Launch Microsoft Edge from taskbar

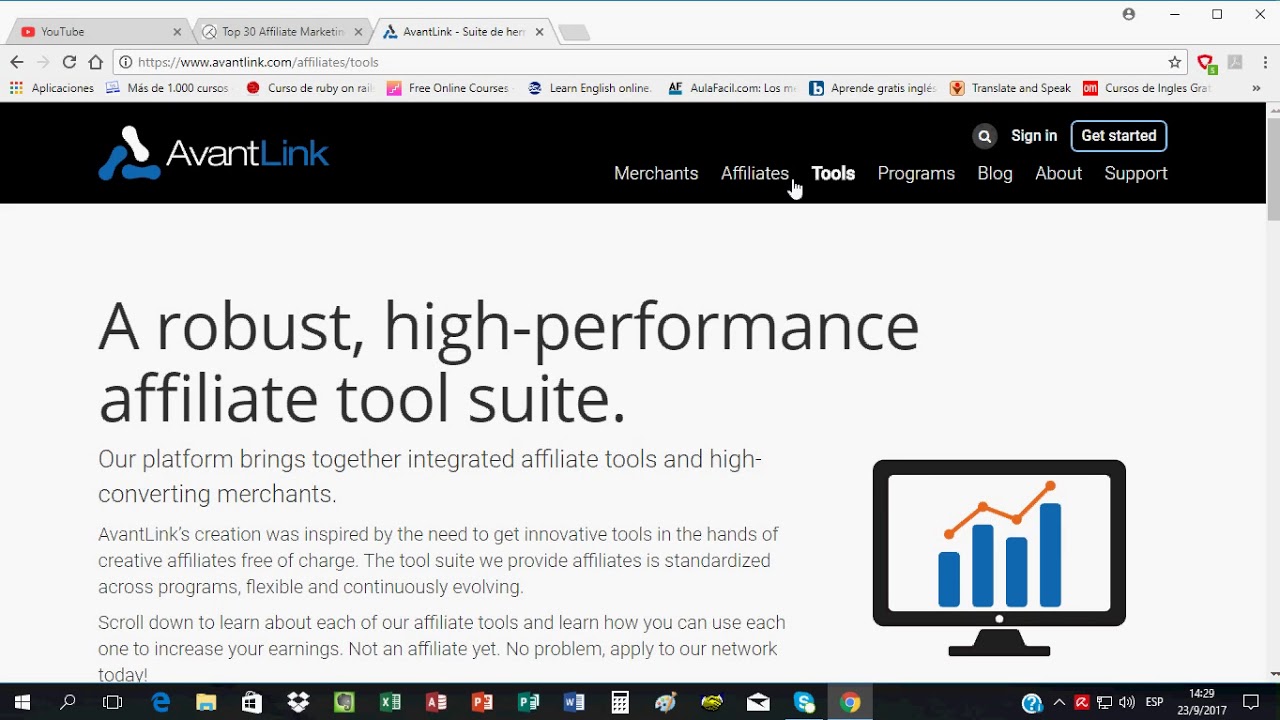click(x=160, y=702)
